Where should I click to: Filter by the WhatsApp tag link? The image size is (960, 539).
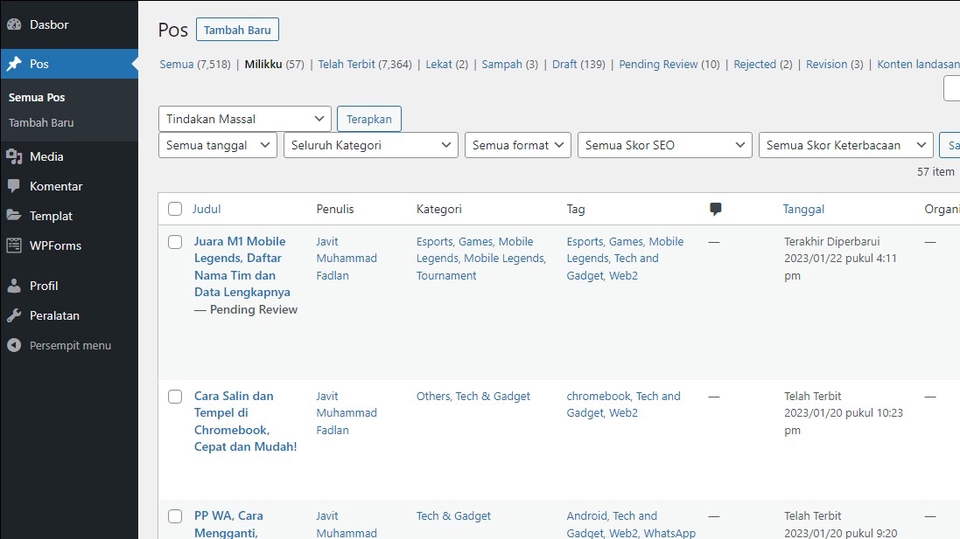point(669,533)
